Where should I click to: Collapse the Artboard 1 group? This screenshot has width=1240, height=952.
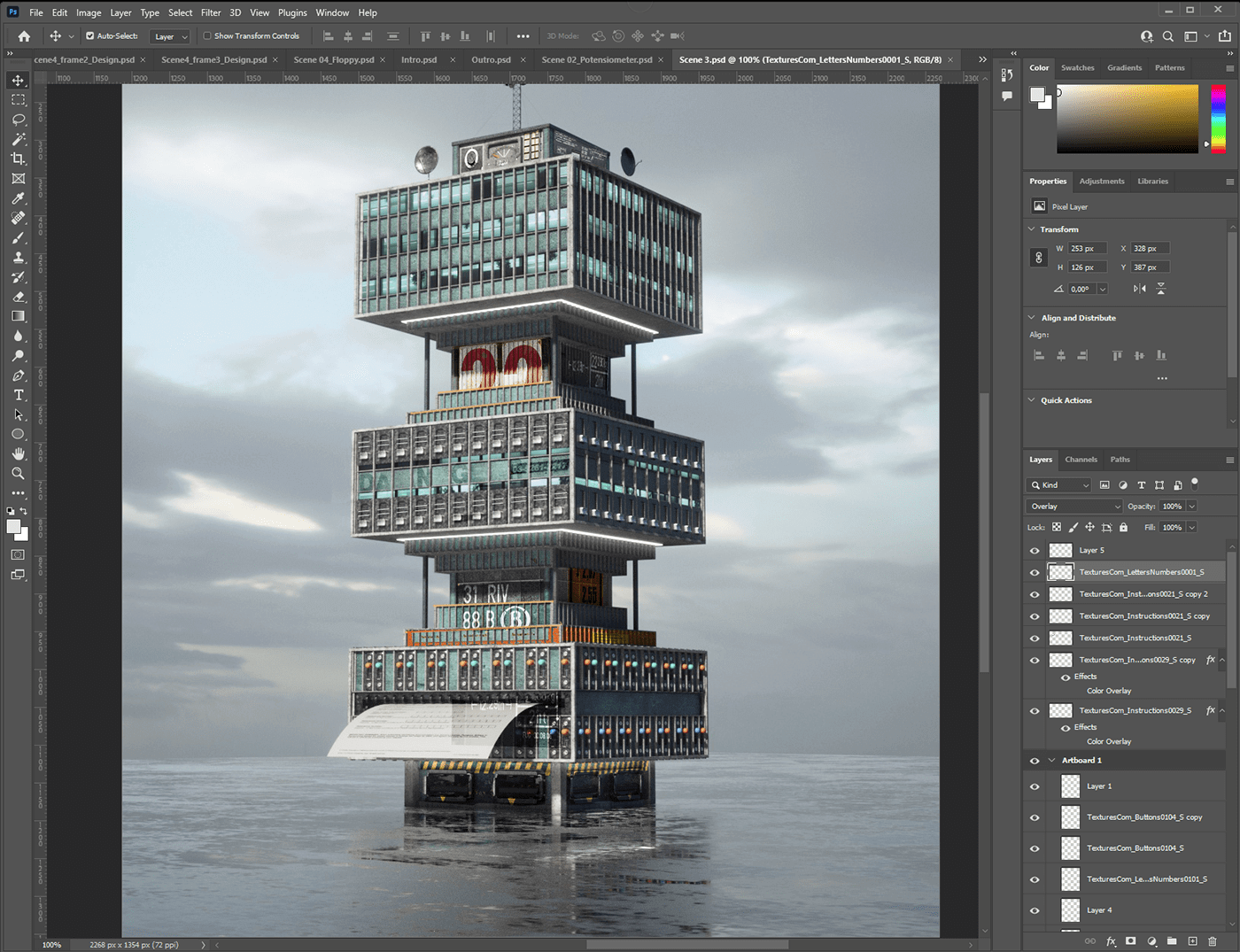1052,761
